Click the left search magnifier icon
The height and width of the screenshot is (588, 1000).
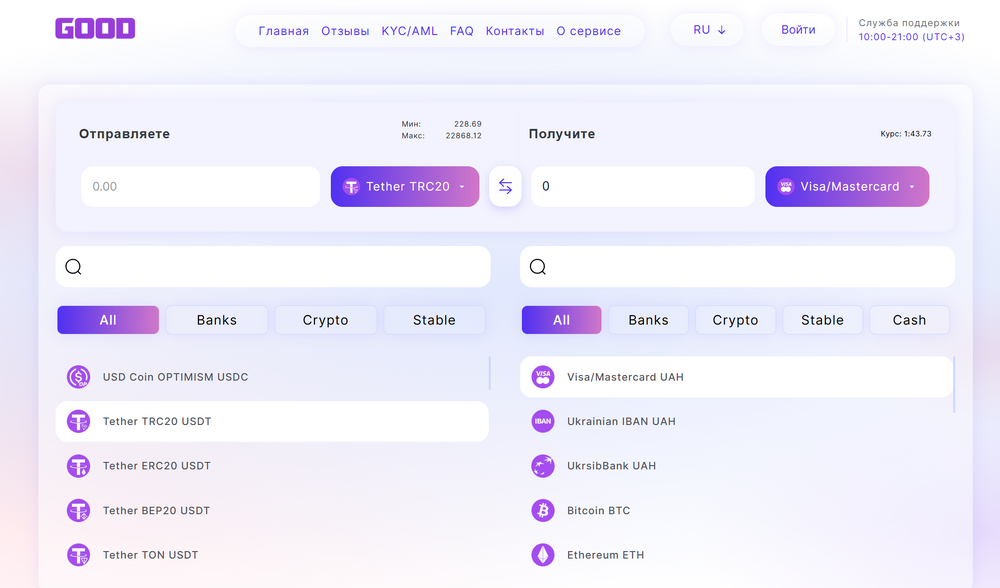click(x=73, y=267)
